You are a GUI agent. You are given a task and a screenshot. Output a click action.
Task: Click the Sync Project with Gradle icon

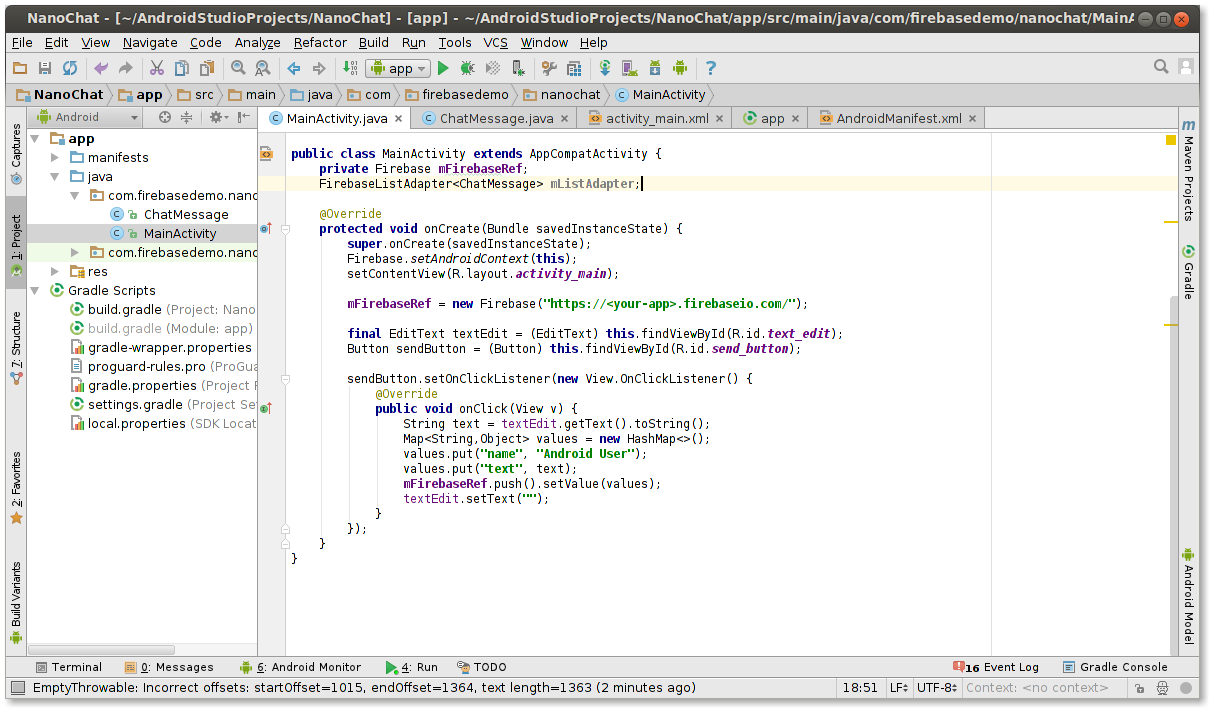point(605,68)
